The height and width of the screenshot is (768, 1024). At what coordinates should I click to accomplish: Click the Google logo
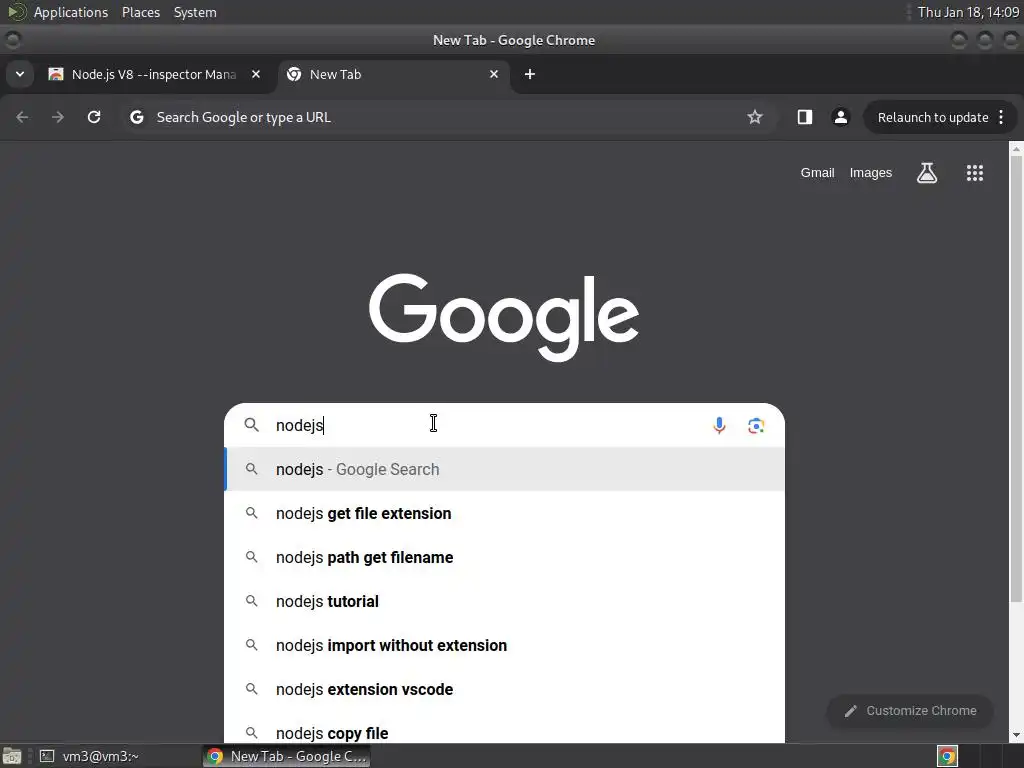click(x=504, y=317)
